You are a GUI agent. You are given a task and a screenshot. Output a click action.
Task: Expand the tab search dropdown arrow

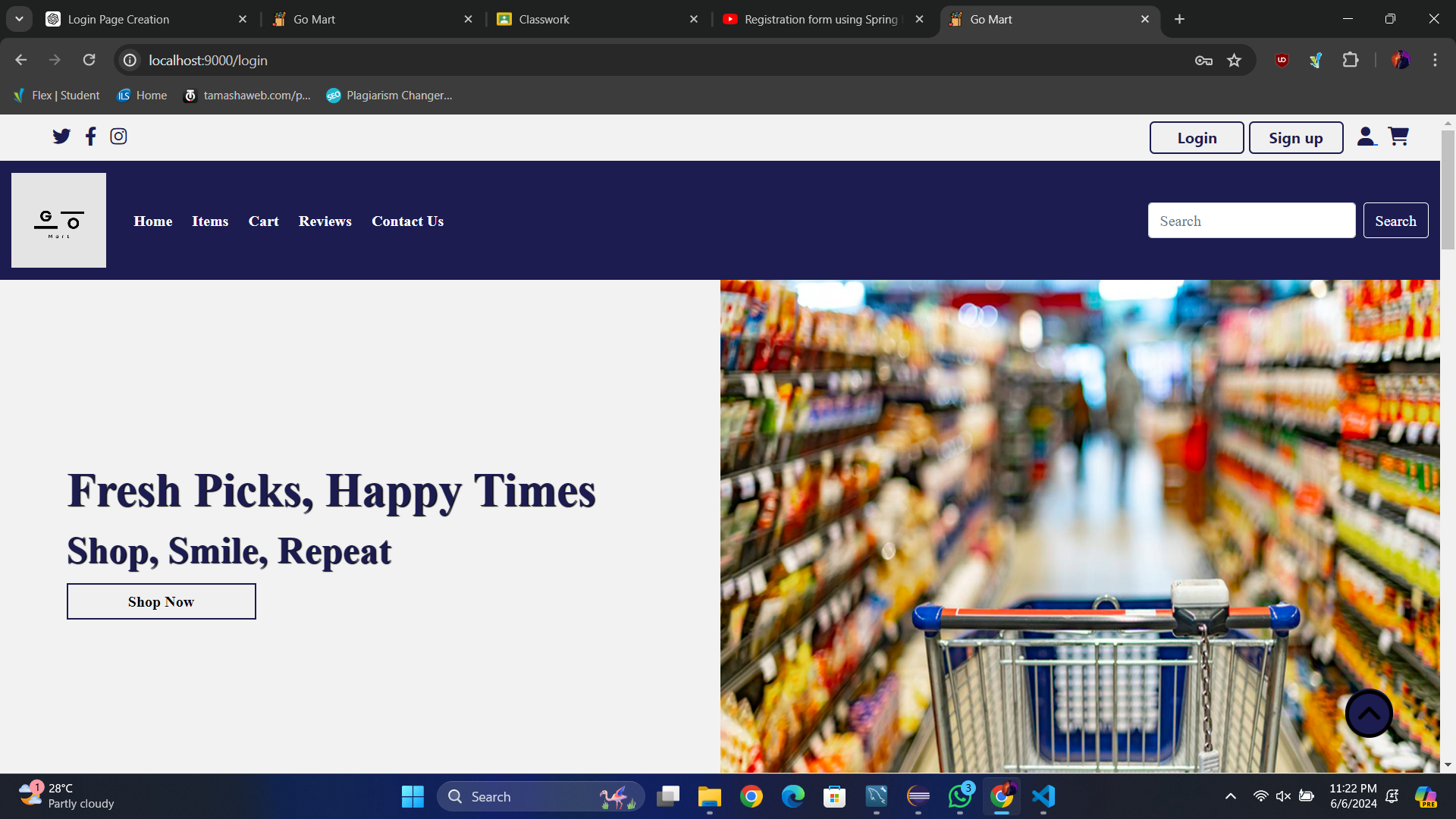19,19
